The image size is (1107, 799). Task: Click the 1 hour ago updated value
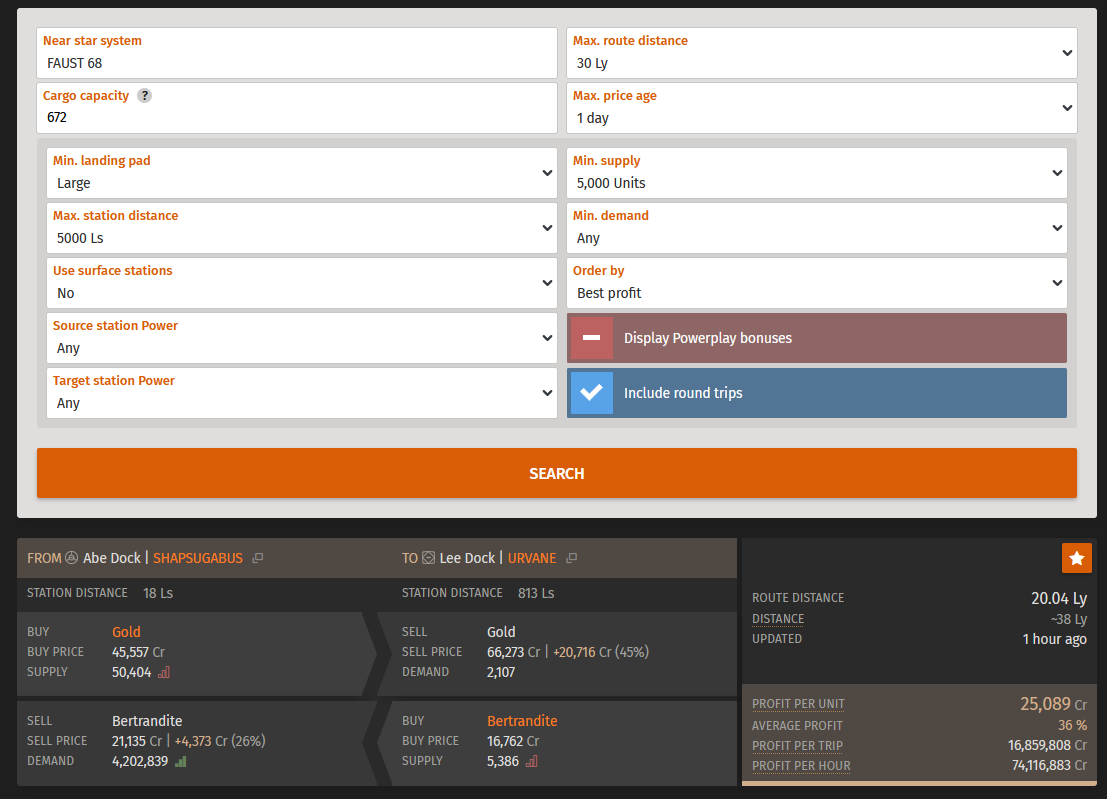1055,639
